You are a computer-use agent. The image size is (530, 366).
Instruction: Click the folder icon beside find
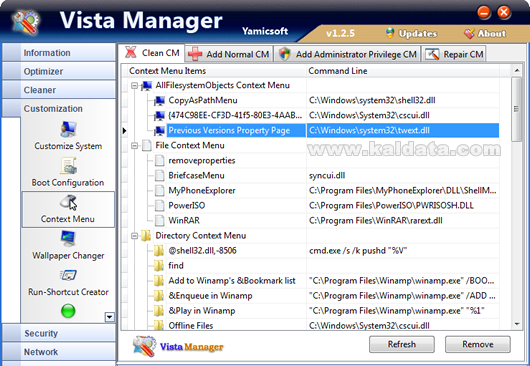pyautogui.click(x=159, y=266)
